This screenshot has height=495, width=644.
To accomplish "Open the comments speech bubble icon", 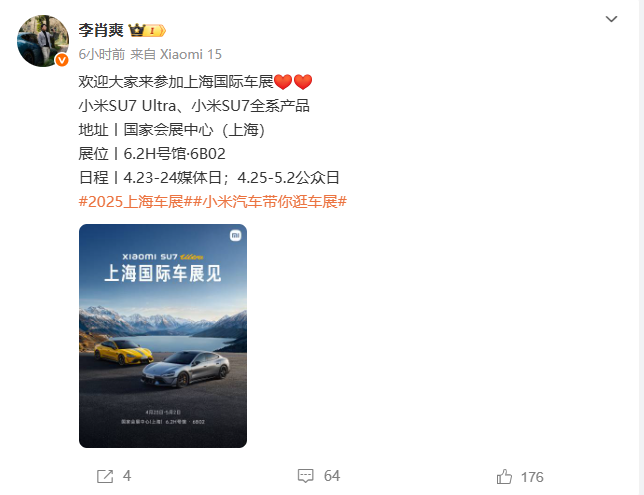I will (305, 476).
